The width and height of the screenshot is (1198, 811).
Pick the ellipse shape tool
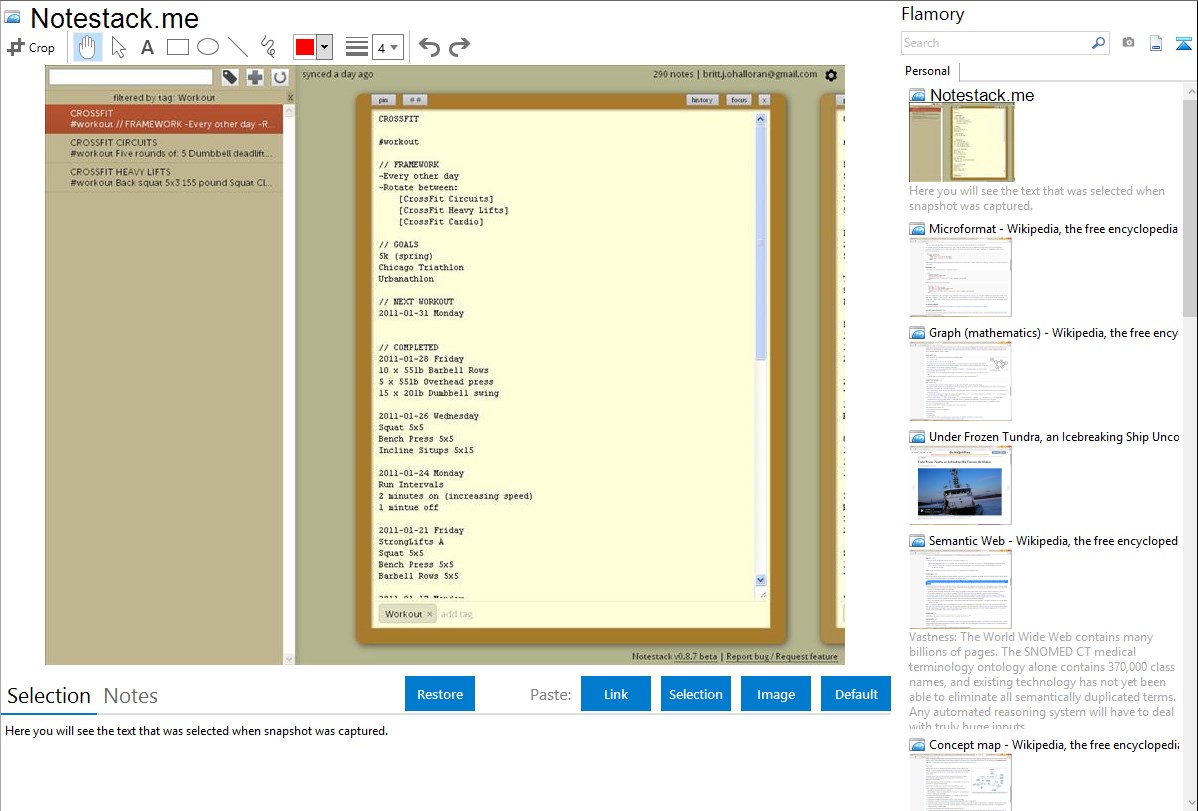click(x=208, y=47)
